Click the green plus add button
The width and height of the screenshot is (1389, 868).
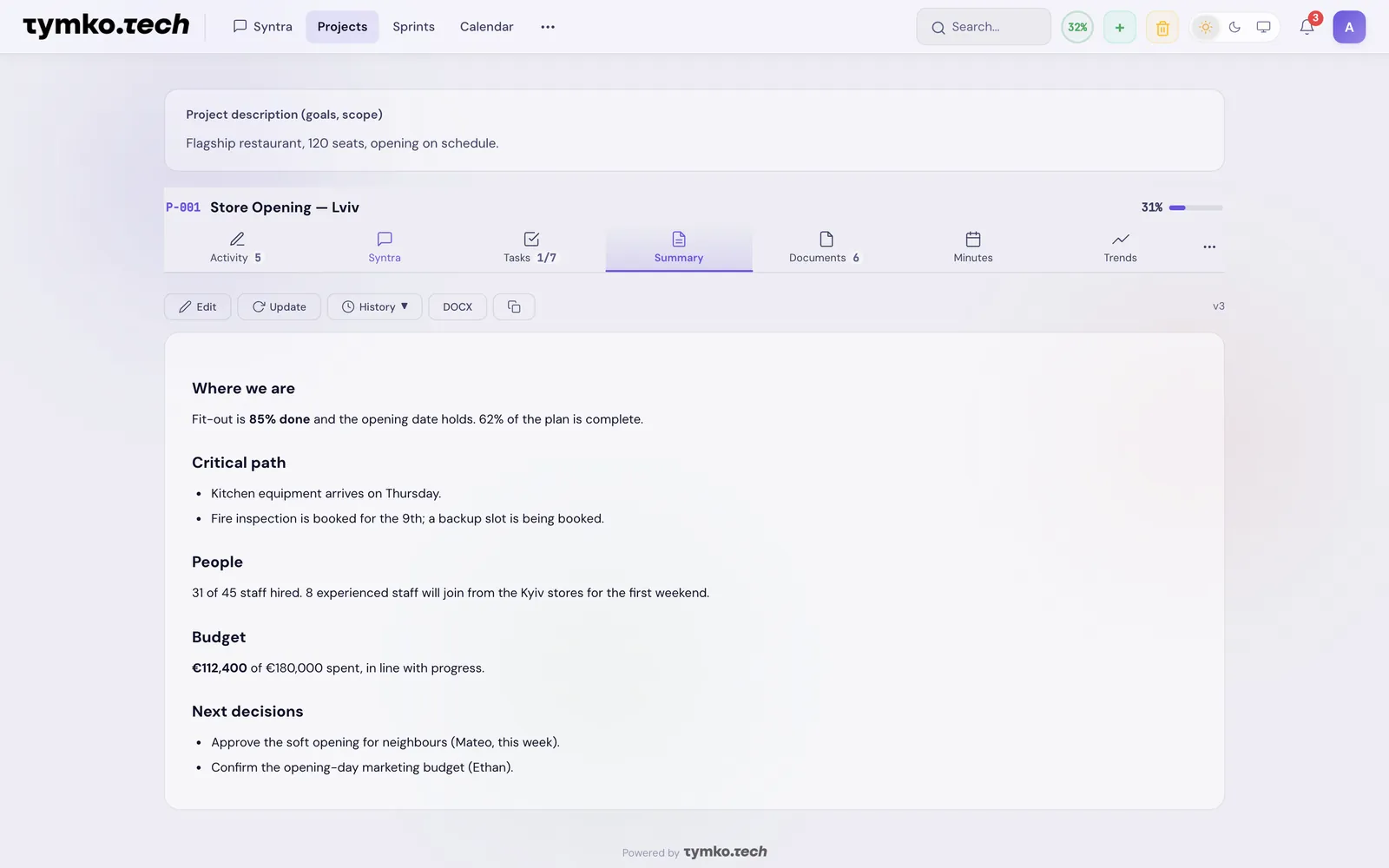pyautogui.click(x=1120, y=27)
